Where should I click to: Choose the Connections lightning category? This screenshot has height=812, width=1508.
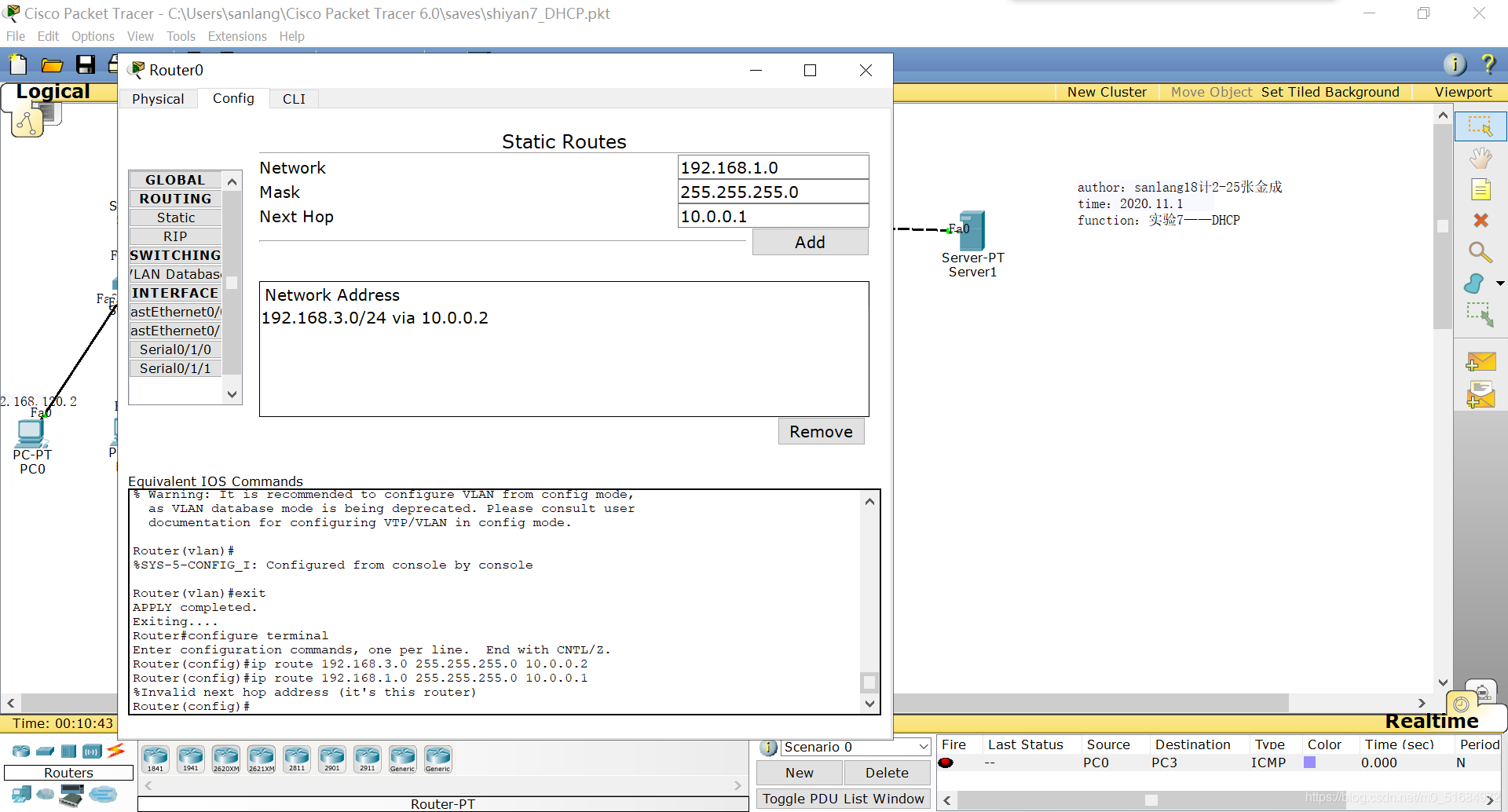click(x=116, y=751)
